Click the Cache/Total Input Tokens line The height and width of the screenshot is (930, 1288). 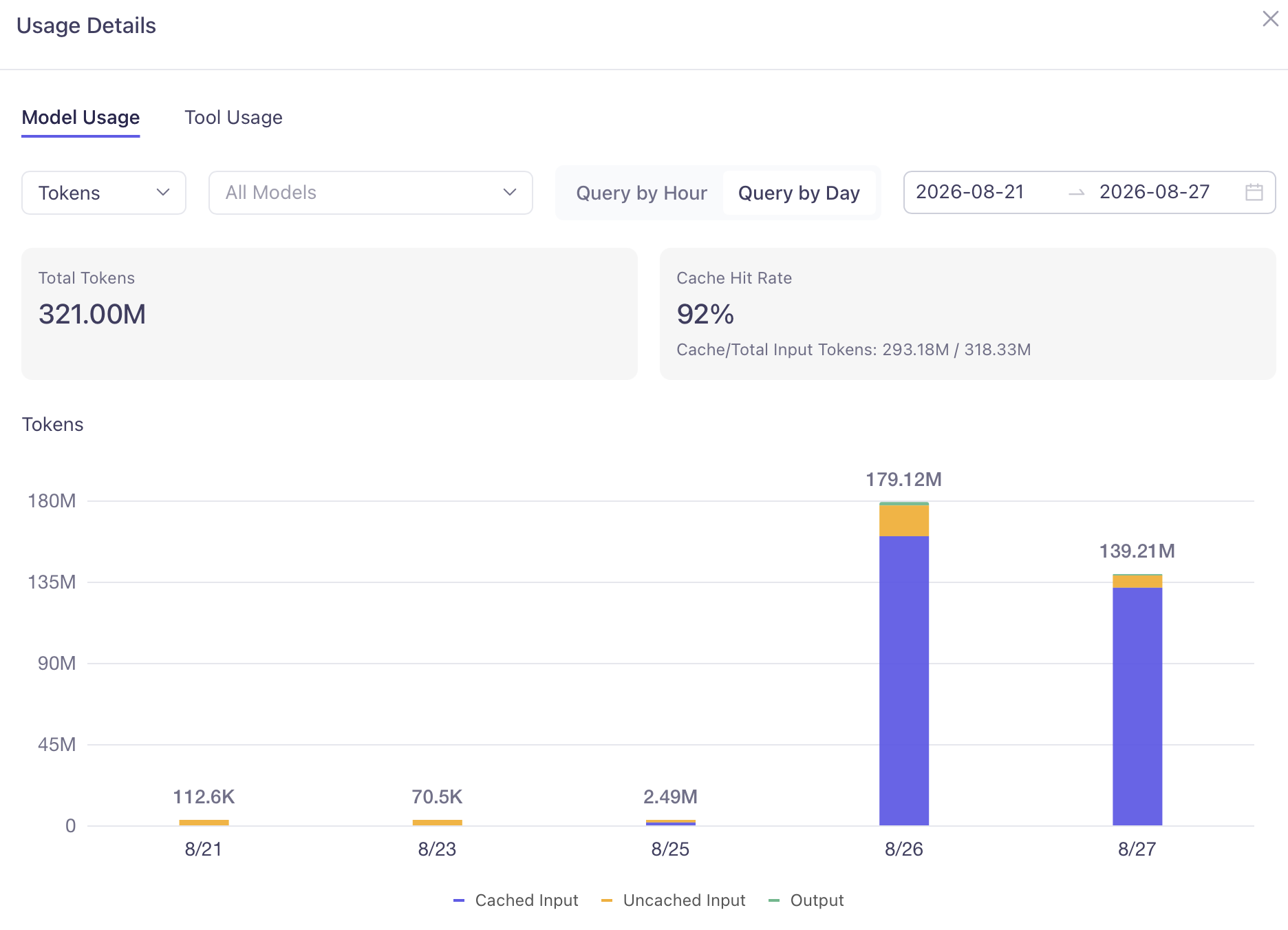853,350
